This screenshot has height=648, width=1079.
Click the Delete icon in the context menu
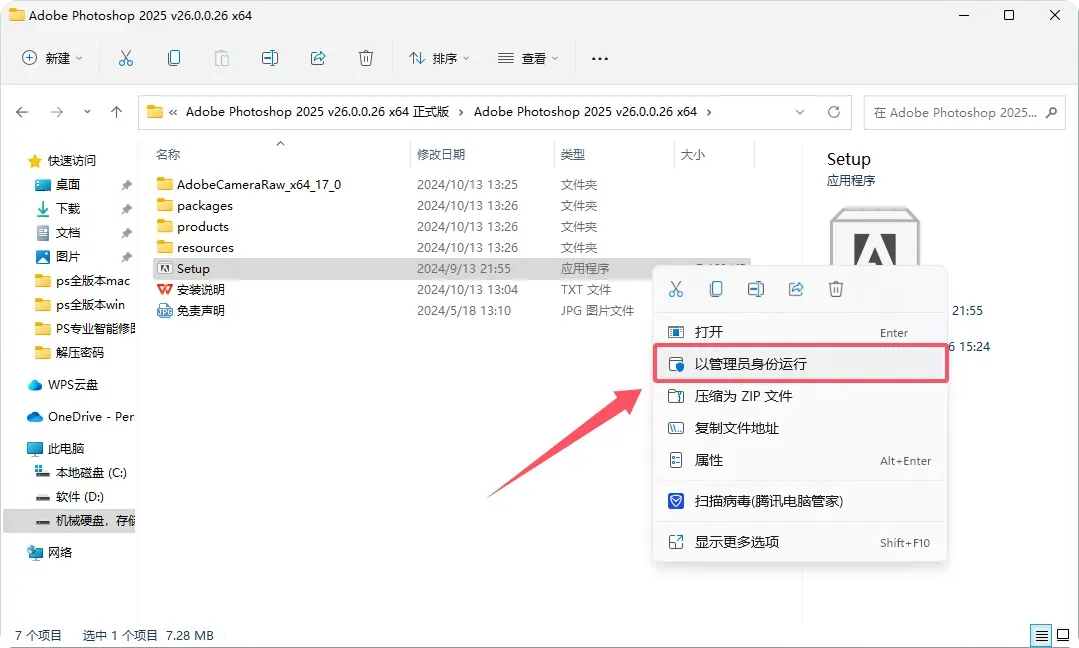[x=836, y=289]
